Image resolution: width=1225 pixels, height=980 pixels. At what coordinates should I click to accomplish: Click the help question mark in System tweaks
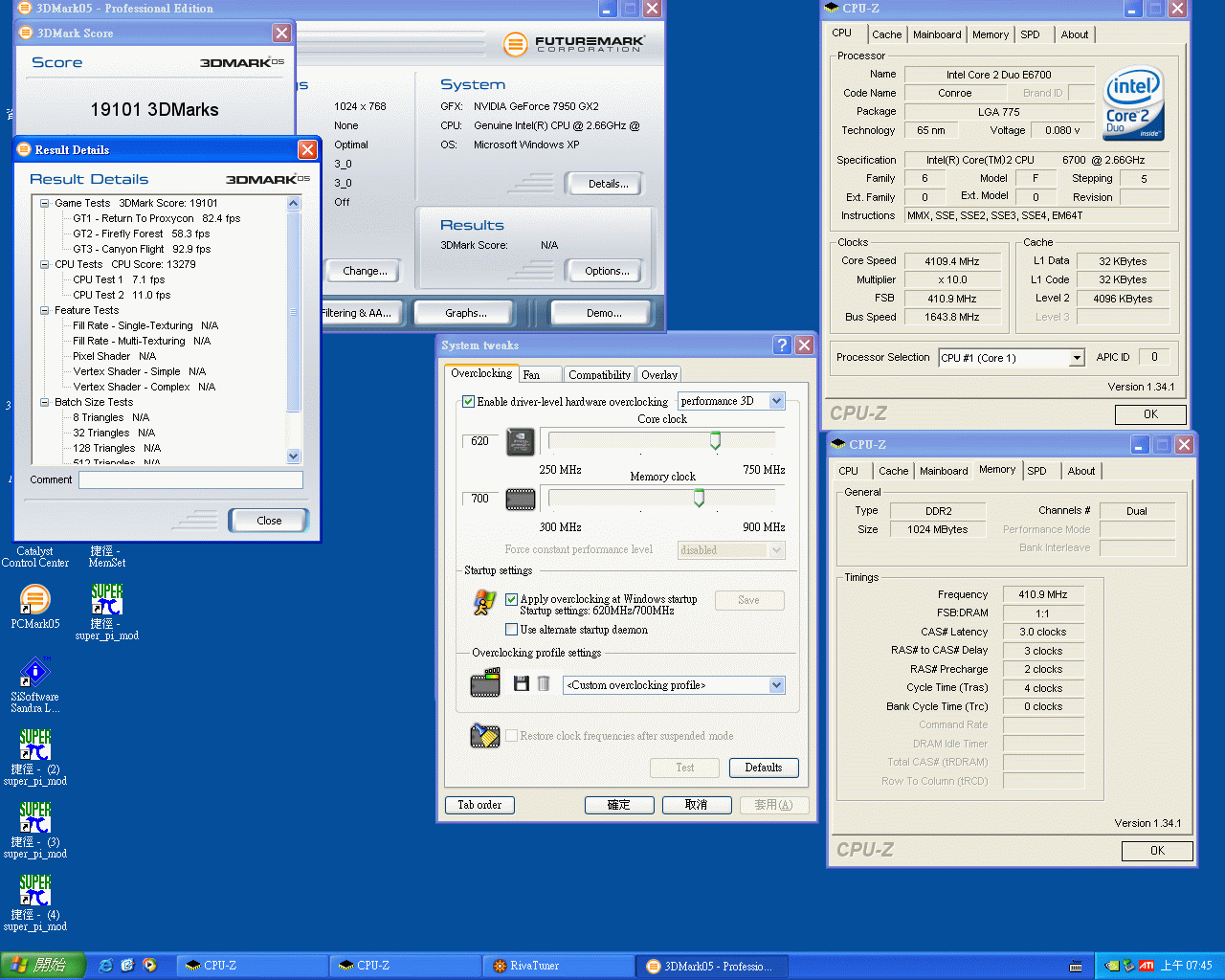[x=782, y=345]
